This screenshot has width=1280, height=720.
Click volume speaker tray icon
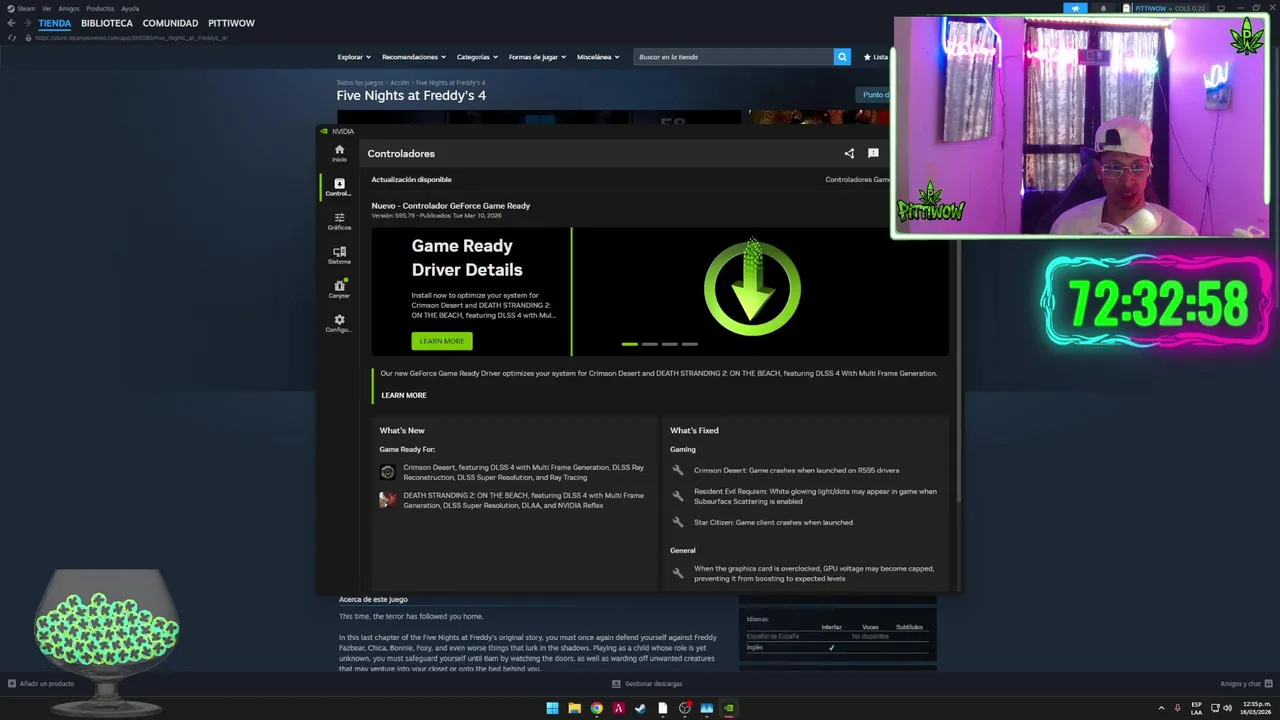point(1228,708)
